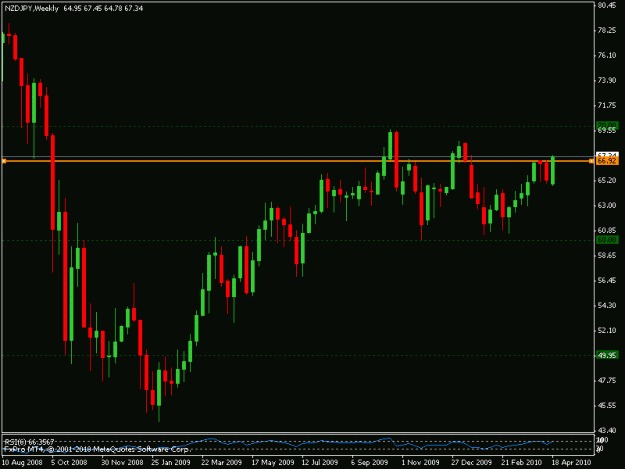Click the 43.40 price axis label

click(x=607, y=430)
